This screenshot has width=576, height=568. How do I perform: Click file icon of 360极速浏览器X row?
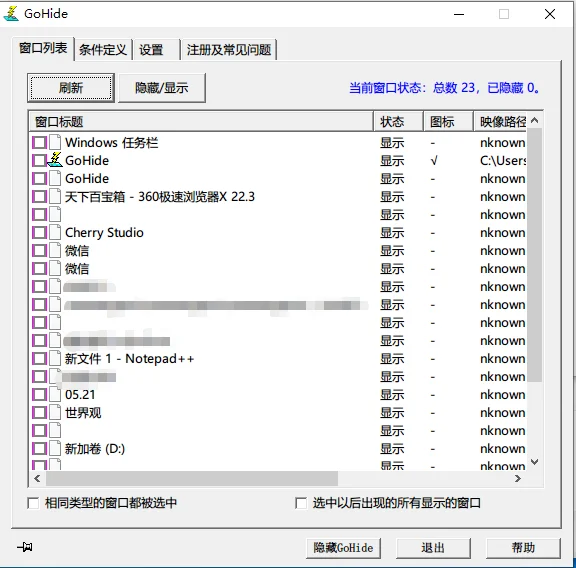click(55, 196)
